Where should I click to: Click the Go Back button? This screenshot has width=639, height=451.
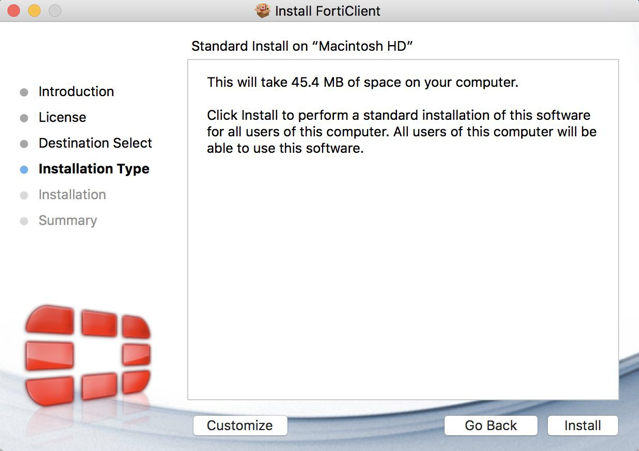tap(491, 425)
